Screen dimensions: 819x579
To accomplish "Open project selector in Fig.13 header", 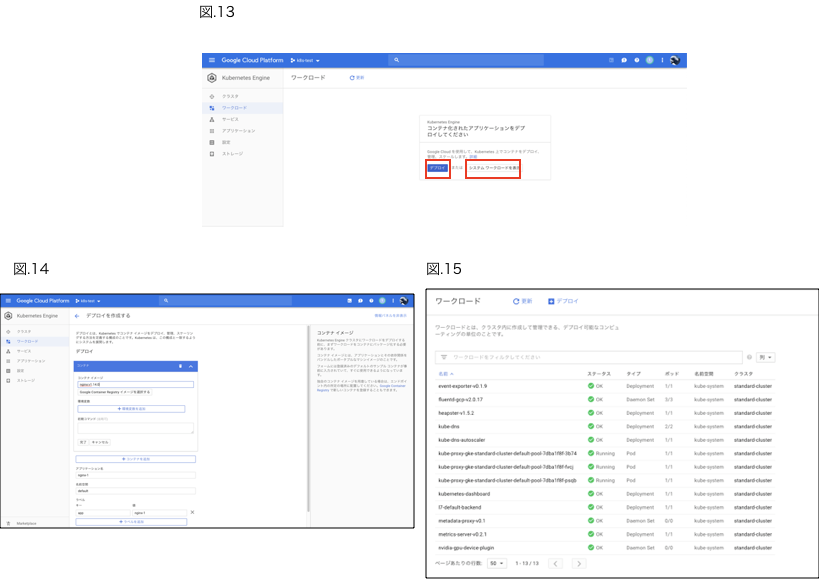I will [305, 61].
